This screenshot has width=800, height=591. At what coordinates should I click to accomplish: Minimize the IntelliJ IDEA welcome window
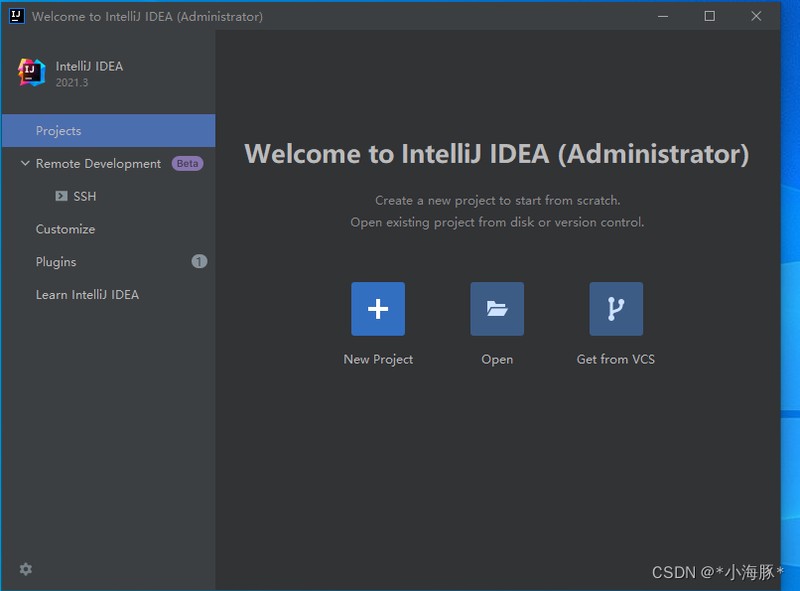[x=663, y=16]
